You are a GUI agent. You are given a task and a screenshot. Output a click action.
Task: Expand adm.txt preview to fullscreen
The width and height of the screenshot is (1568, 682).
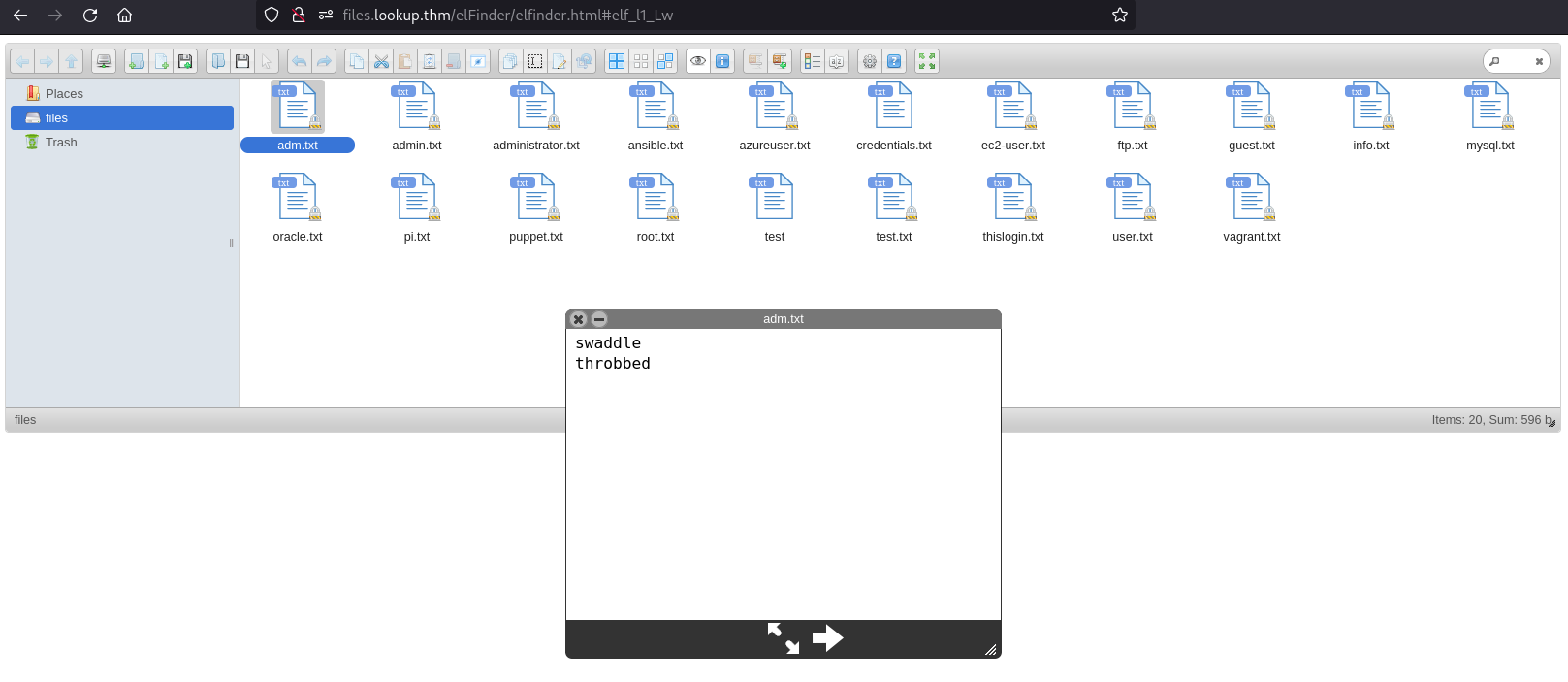tap(784, 638)
